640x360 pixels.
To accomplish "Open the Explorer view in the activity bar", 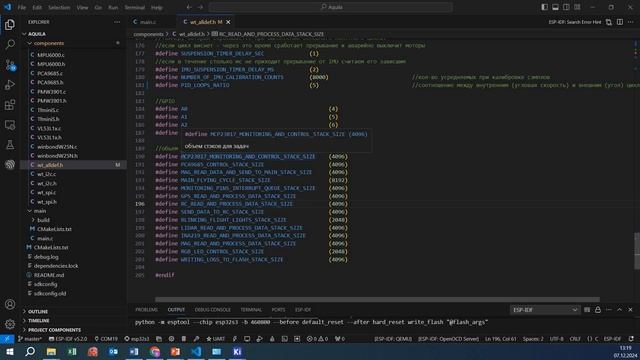I will tap(10, 25).
